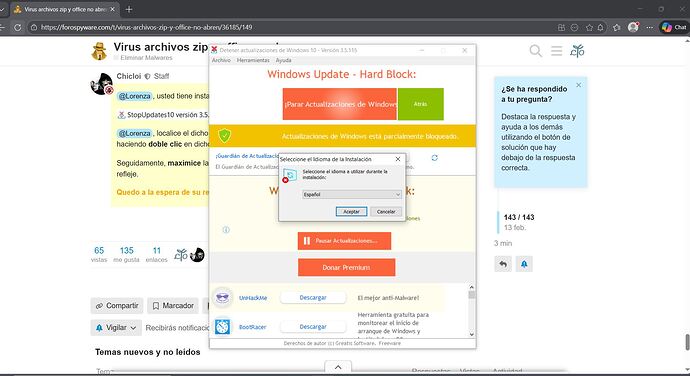Click the Donar Premium button
Image resolution: width=690 pixels, height=376 pixels.
346,267
